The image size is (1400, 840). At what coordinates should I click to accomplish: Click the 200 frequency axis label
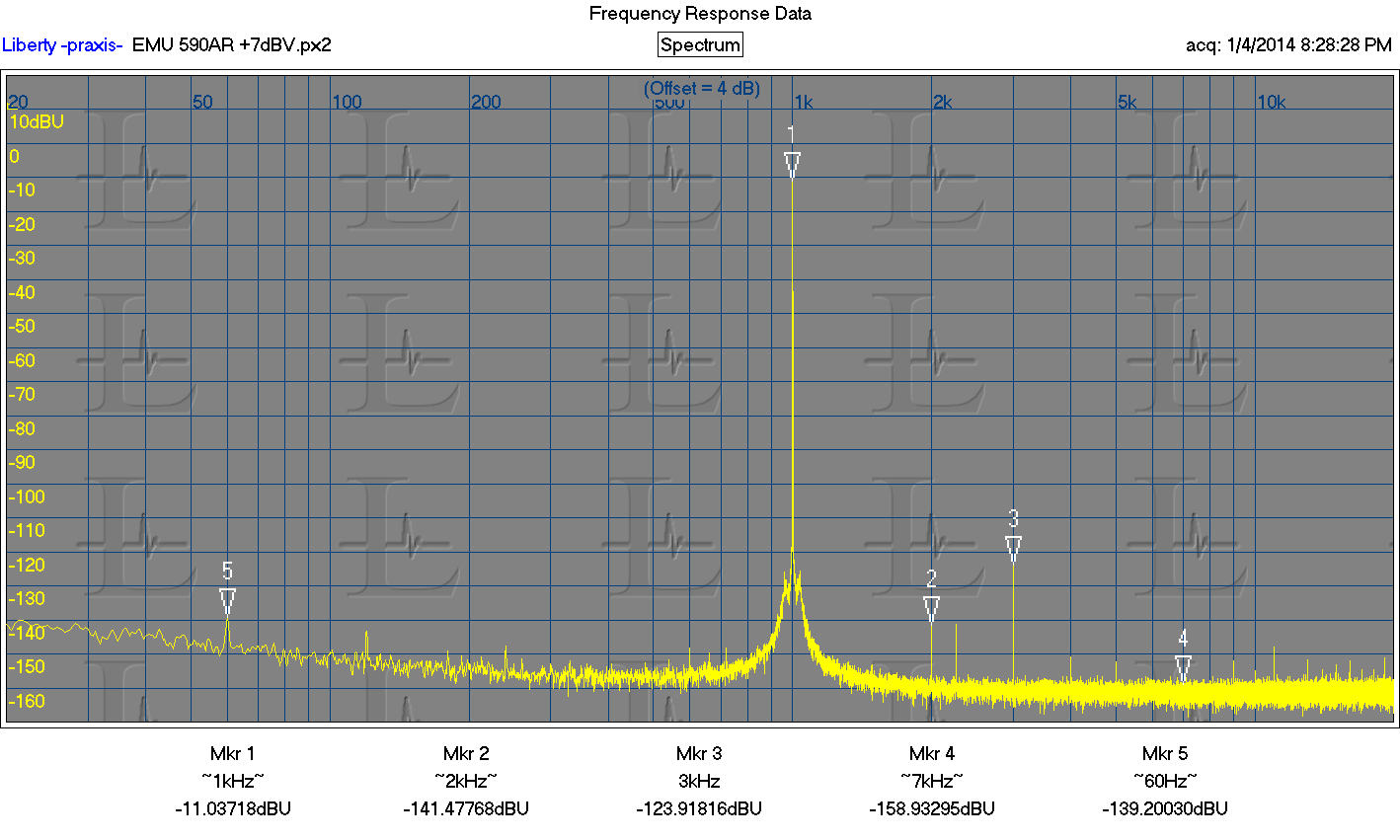(x=486, y=103)
